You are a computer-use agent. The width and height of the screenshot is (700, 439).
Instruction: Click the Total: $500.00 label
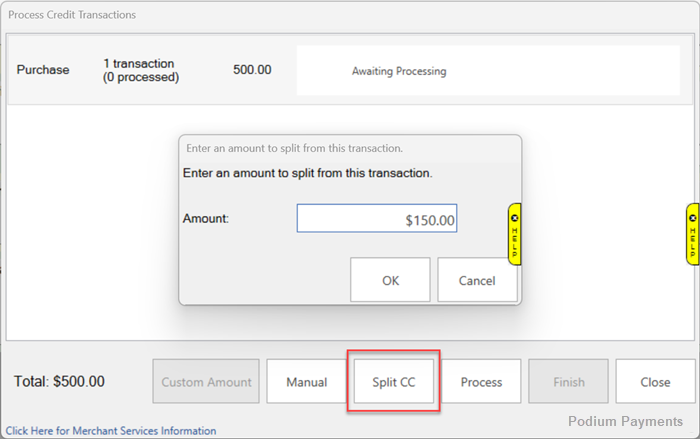click(x=59, y=381)
